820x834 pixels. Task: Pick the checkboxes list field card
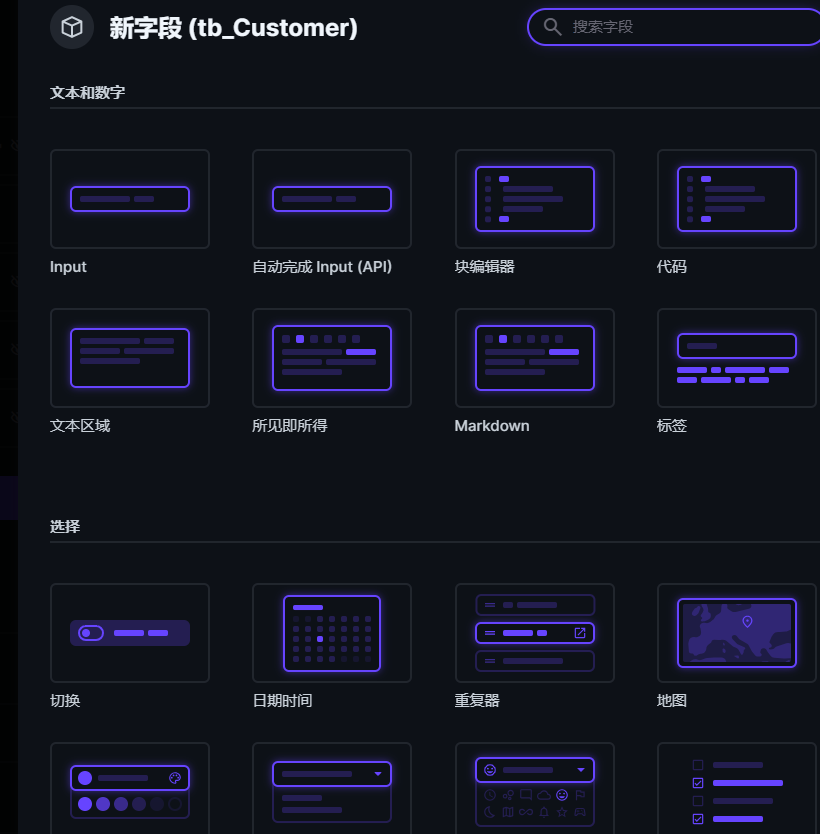coord(737,788)
